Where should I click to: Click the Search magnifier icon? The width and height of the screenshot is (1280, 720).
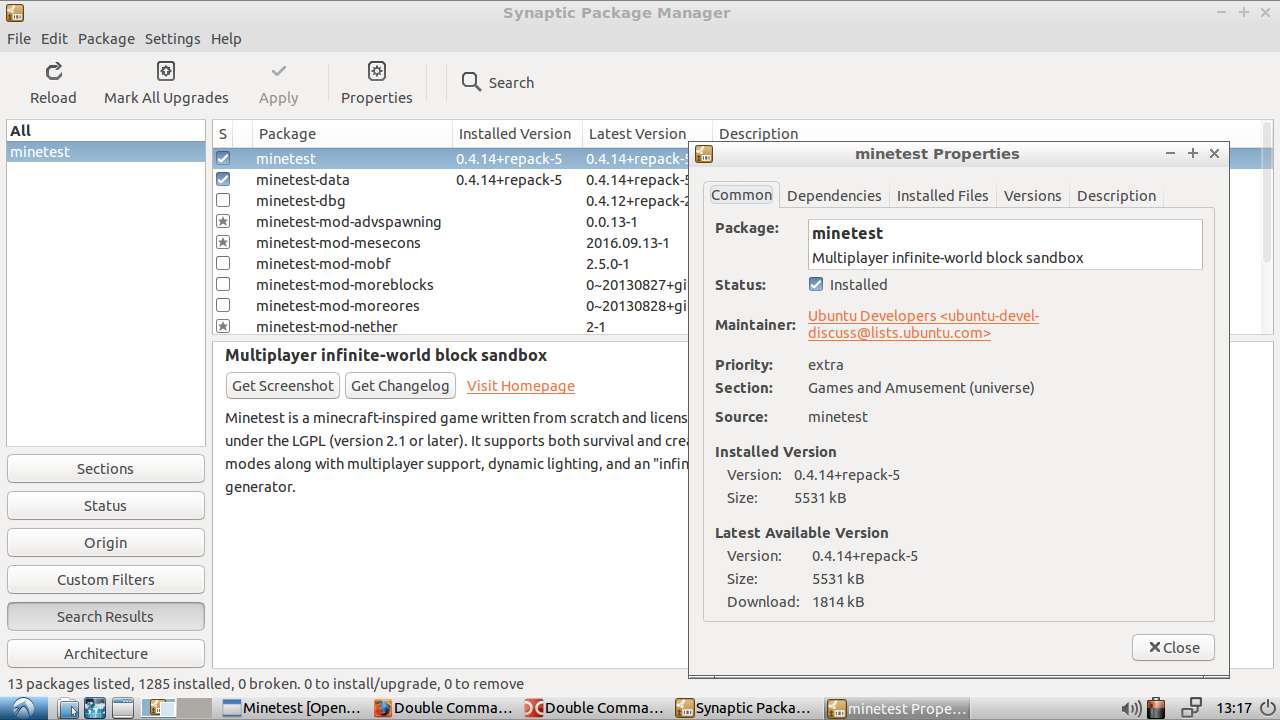point(470,82)
